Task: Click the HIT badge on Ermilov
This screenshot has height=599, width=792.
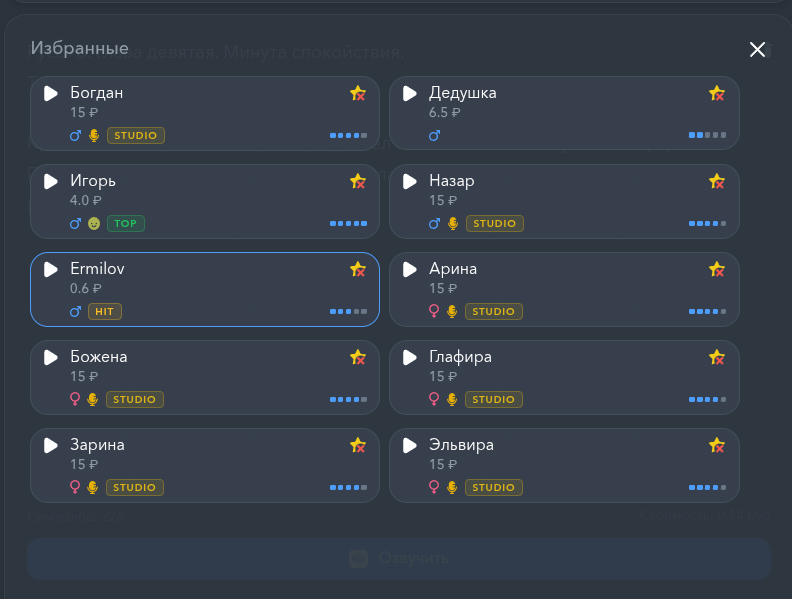Action: 105,312
